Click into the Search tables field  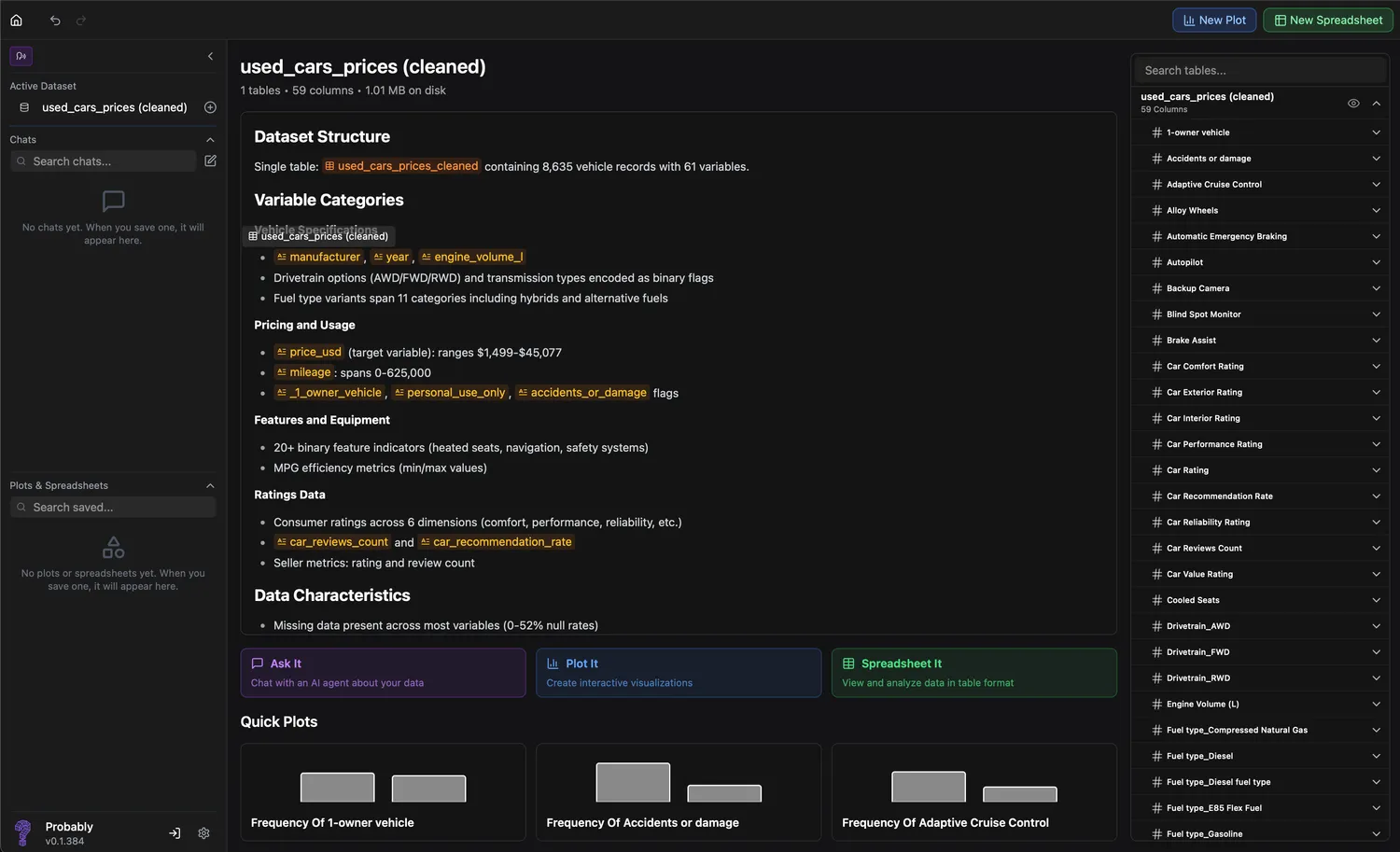(x=1258, y=69)
